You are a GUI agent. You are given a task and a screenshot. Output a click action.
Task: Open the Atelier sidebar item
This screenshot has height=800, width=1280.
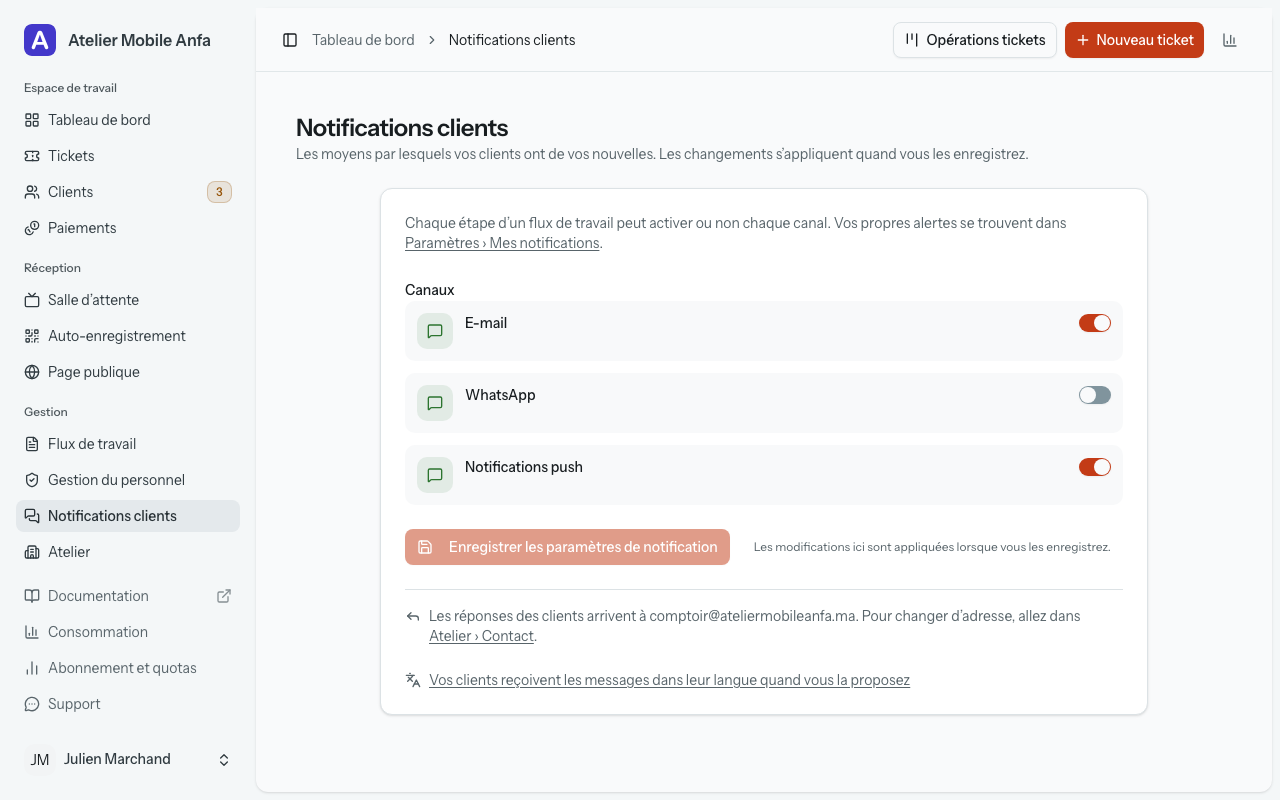pyautogui.click(x=128, y=552)
